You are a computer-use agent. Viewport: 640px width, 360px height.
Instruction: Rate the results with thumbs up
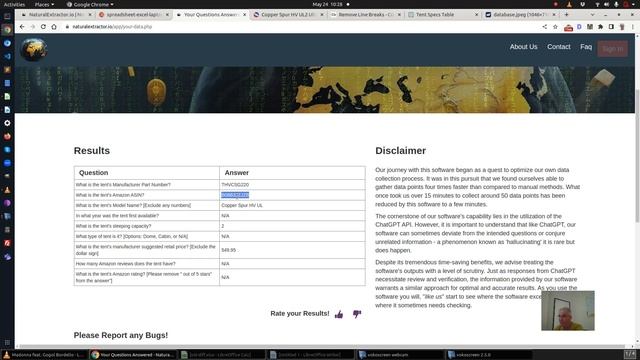click(339, 314)
